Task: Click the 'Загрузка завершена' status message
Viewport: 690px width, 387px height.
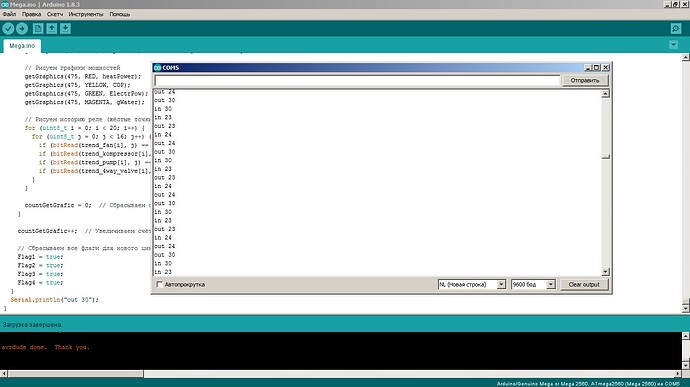Action: [x=32, y=324]
